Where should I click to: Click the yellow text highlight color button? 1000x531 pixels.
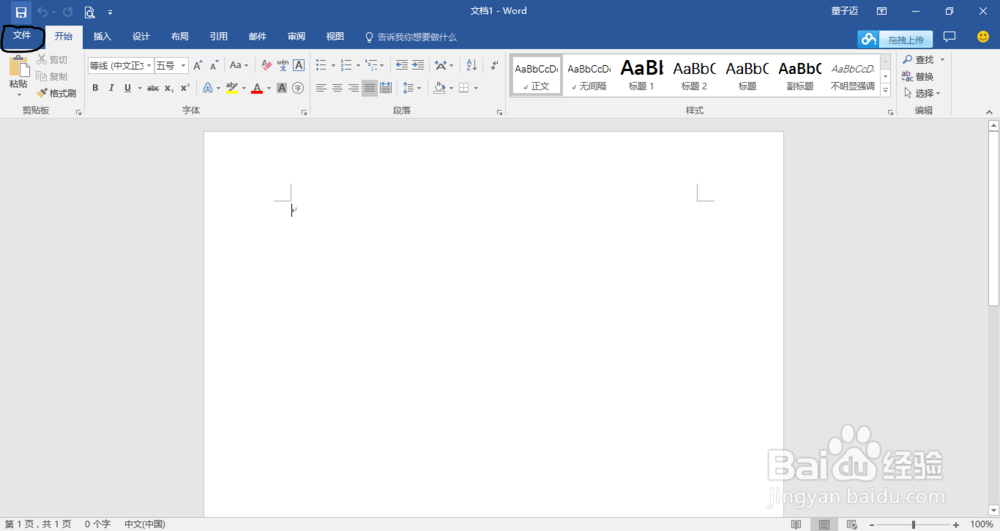click(x=232, y=88)
